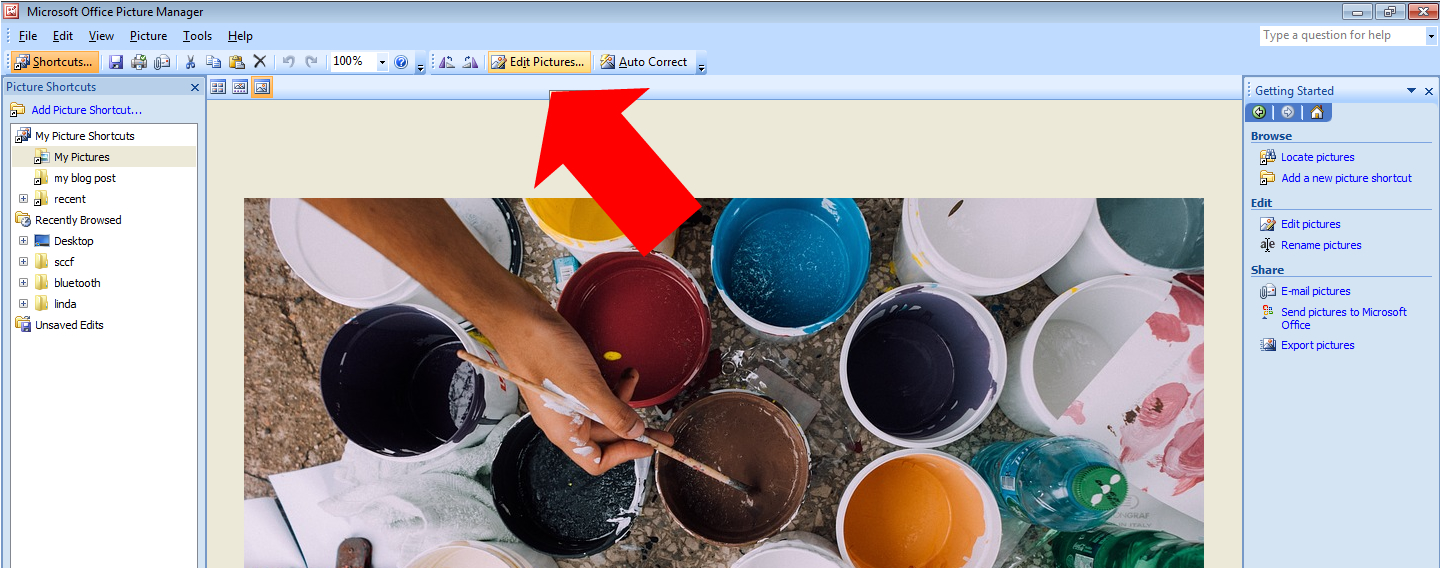1440x568 pixels.
Task: Switch to Filmstrip view
Action: coord(240,87)
